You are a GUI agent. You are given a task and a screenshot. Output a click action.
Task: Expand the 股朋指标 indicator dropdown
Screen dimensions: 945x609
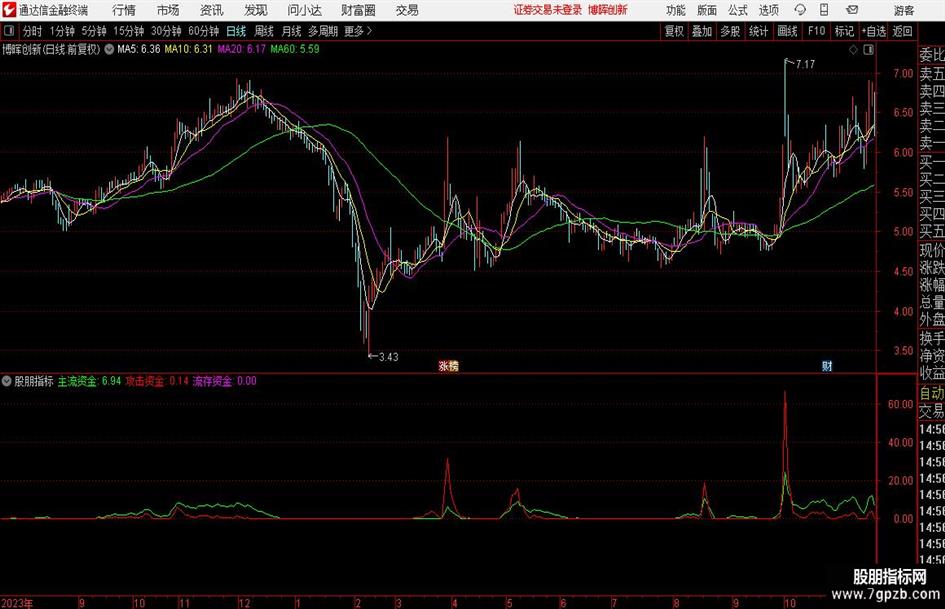pyautogui.click(x=7, y=381)
